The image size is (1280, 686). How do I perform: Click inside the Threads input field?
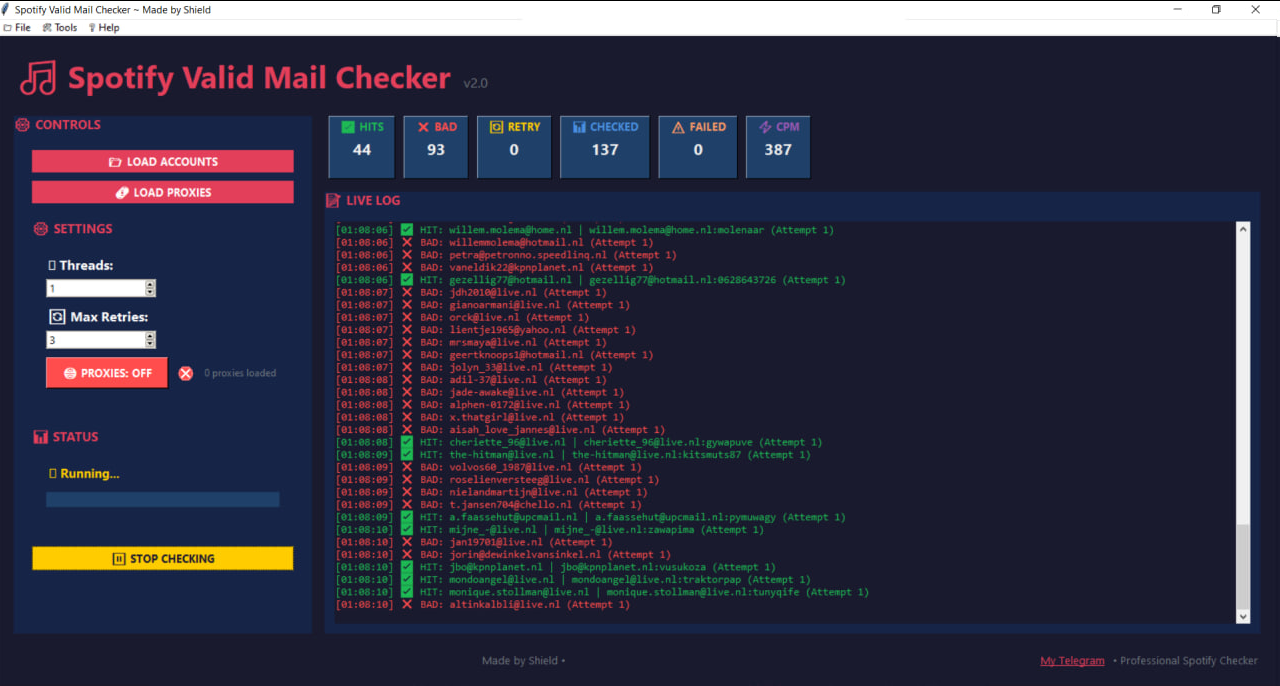[x=95, y=288]
